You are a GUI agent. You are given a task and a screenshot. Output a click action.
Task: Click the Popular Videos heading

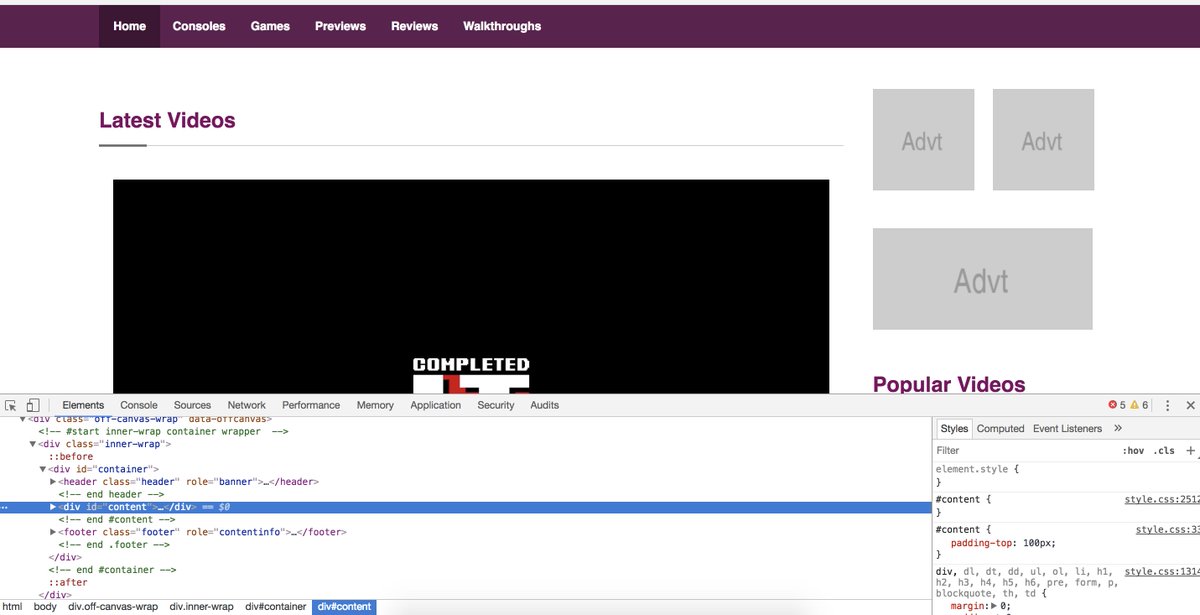point(949,384)
